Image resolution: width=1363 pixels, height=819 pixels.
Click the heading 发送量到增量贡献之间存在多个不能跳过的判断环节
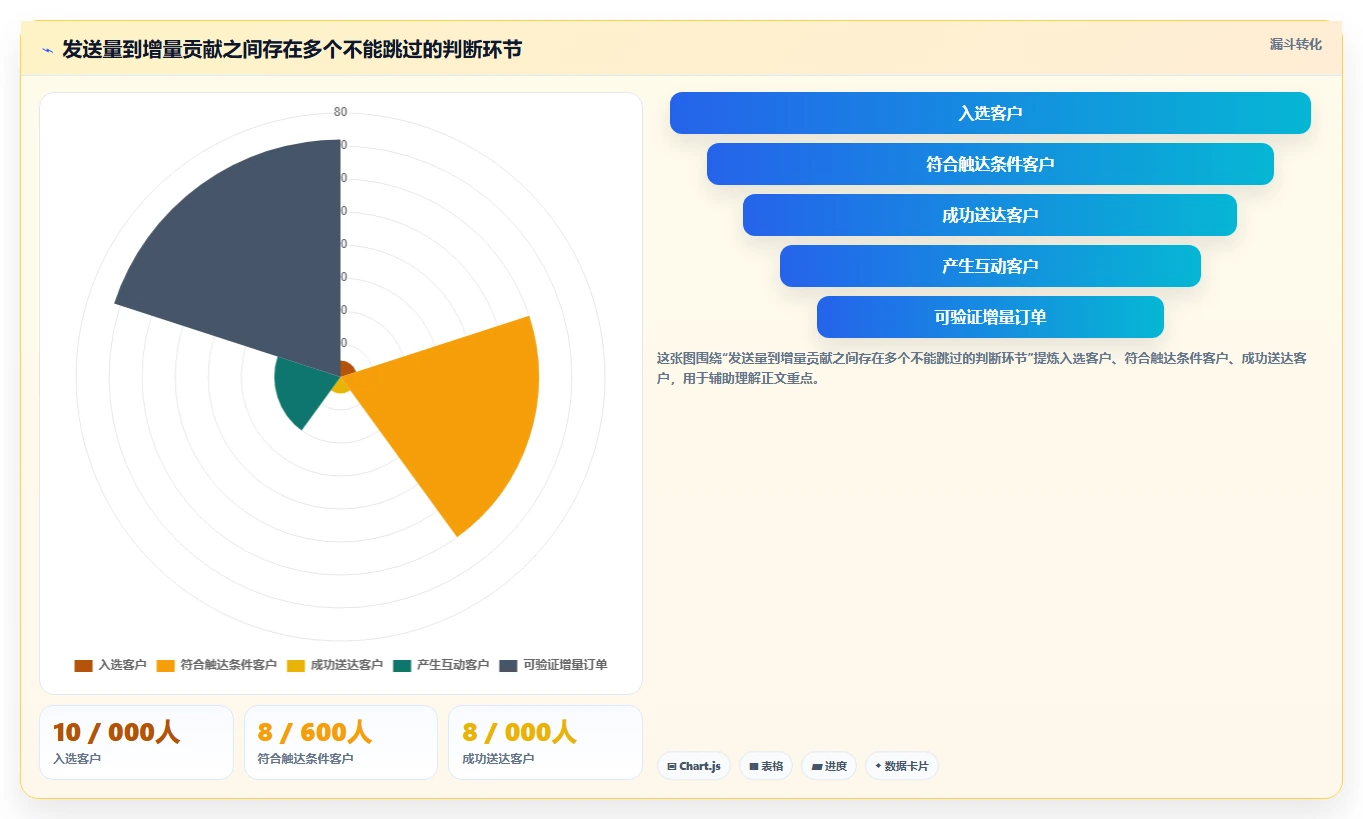(x=292, y=50)
